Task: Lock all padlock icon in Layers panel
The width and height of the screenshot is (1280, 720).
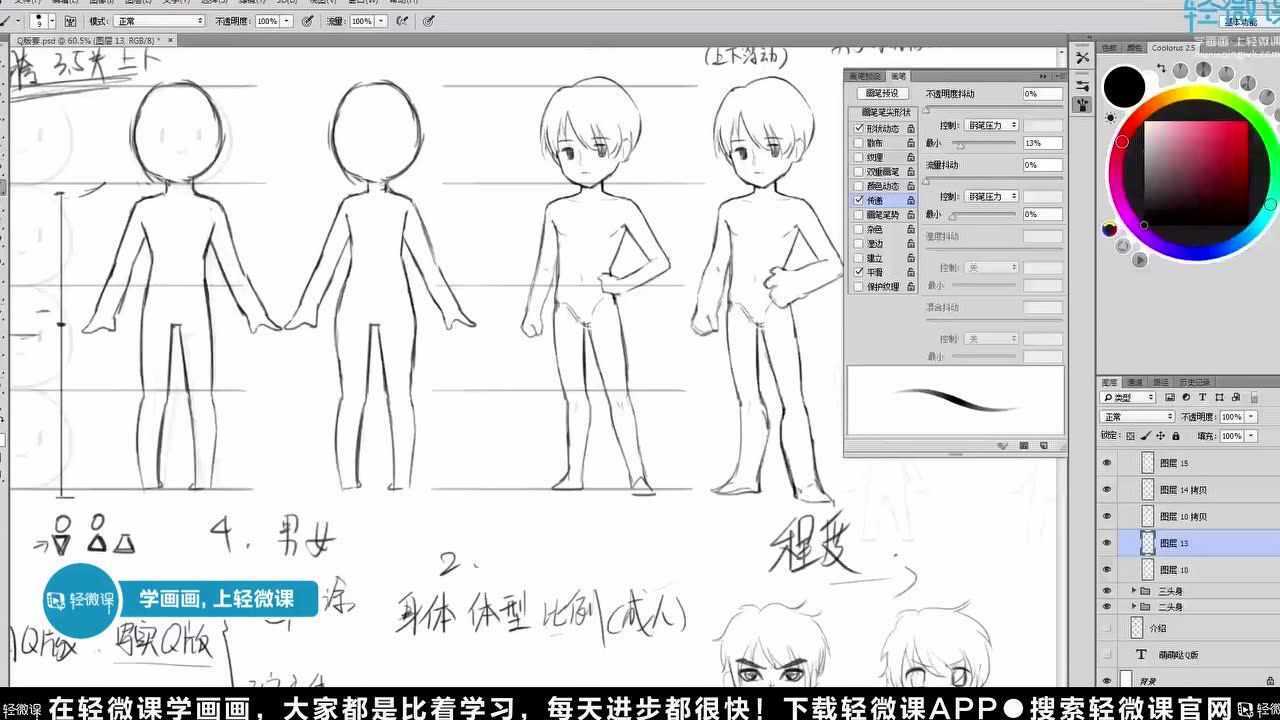Action: [1176, 436]
